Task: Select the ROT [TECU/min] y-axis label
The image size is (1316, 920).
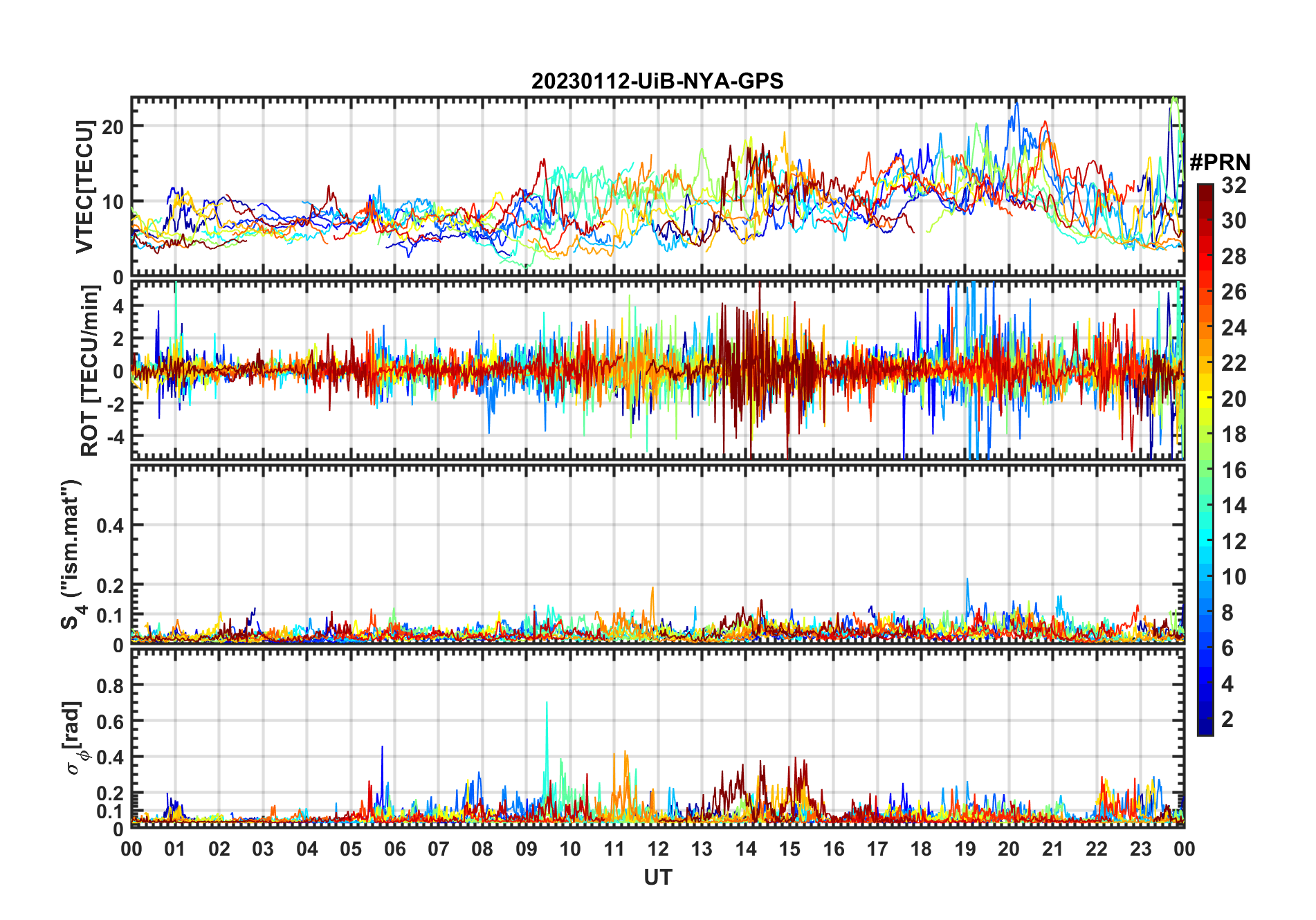Action: pyautogui.click(x=90, y=371)
